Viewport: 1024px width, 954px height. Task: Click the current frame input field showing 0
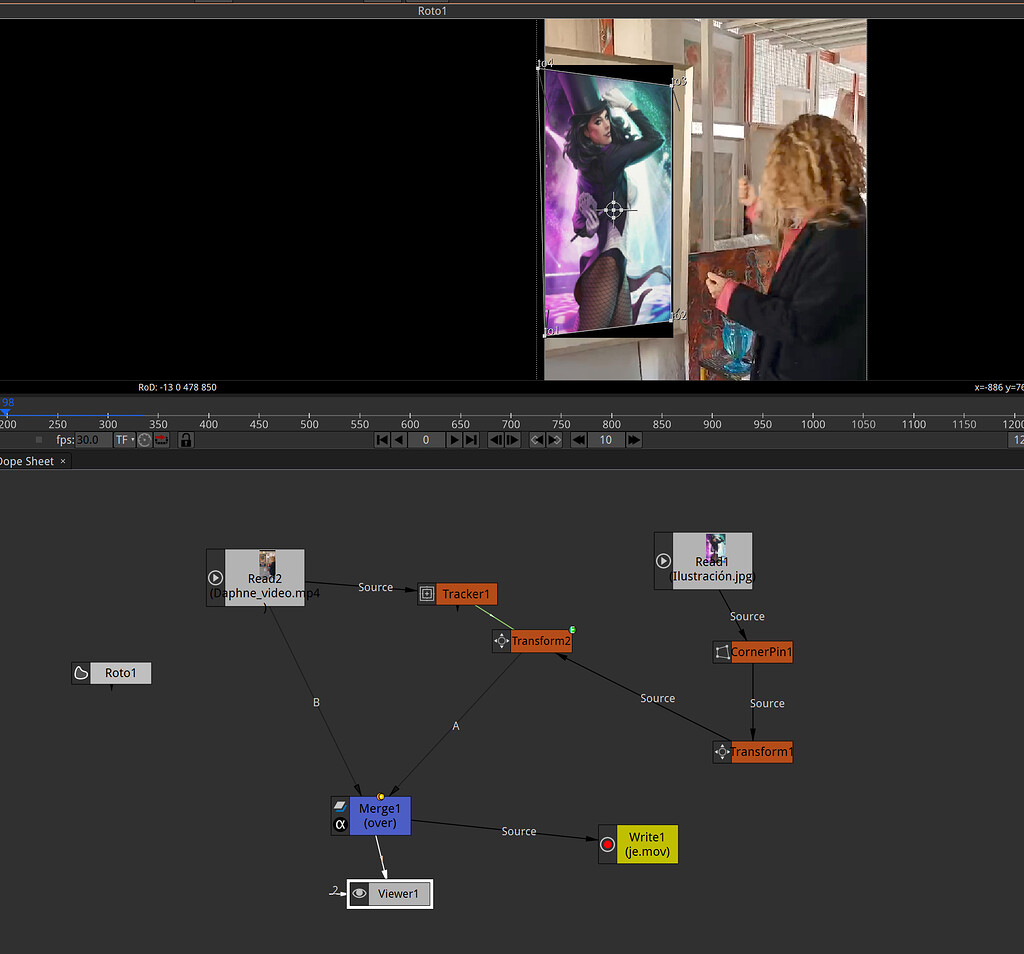coord(426,440)
